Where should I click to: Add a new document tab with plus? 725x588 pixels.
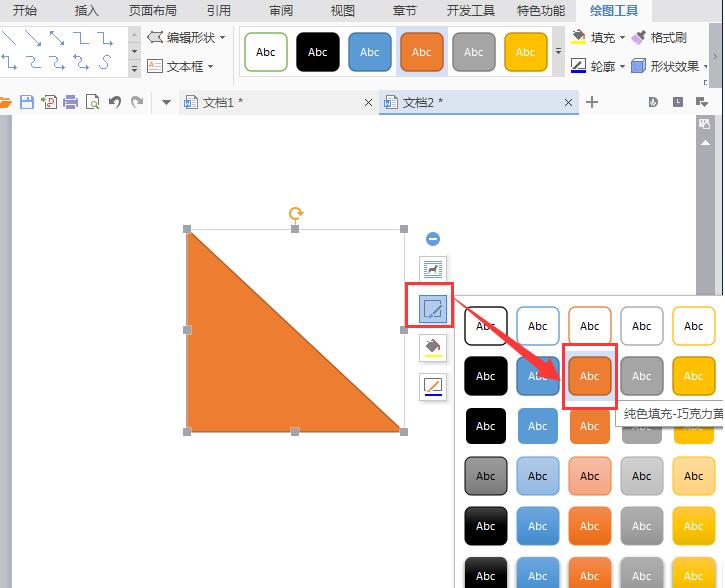[592, 102]
